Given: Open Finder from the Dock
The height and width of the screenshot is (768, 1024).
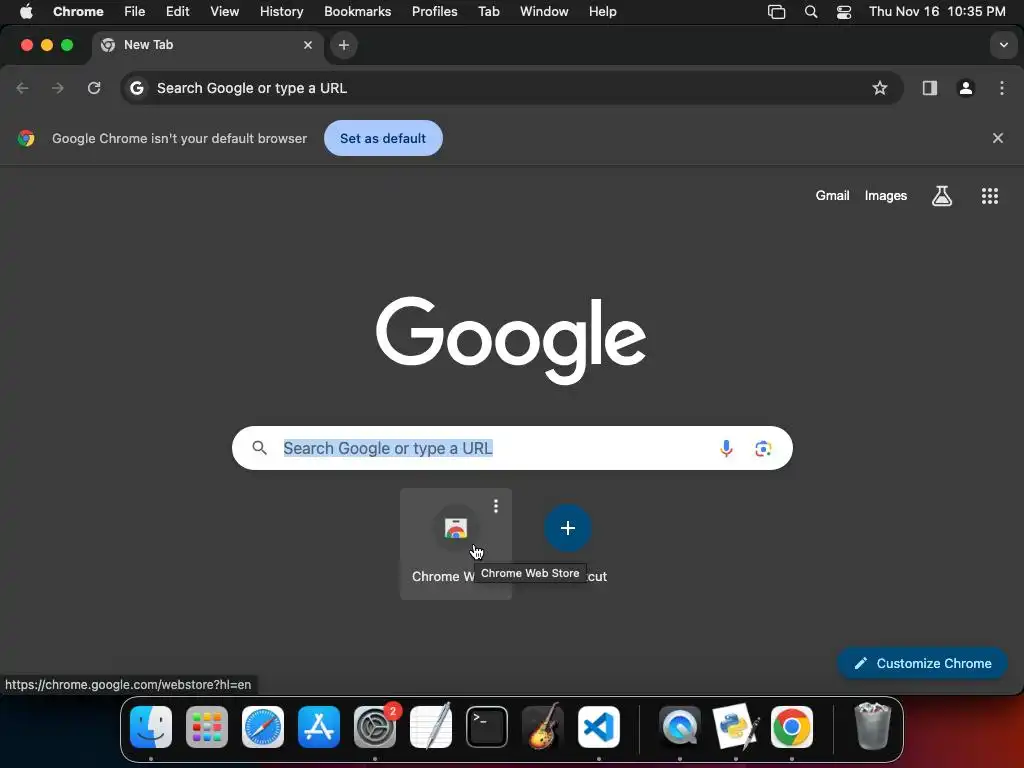Looking at the screenshot, I should pos(151,727).
